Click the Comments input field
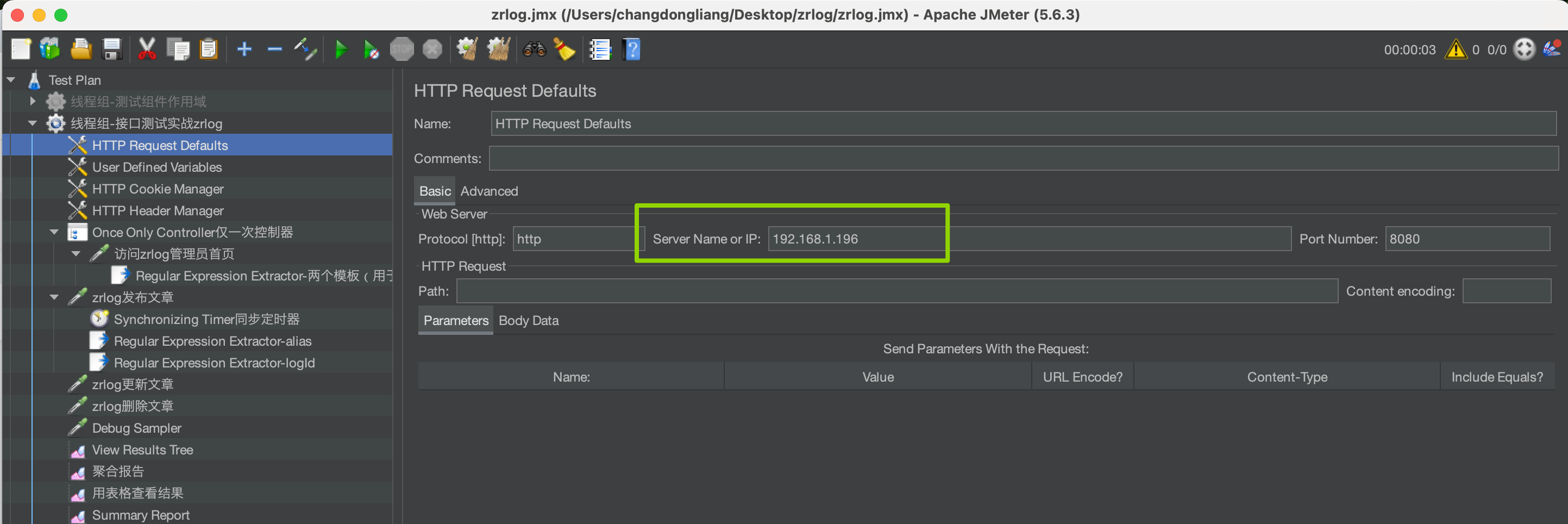Screen dimensions: 1568x524 (1023, 158)
